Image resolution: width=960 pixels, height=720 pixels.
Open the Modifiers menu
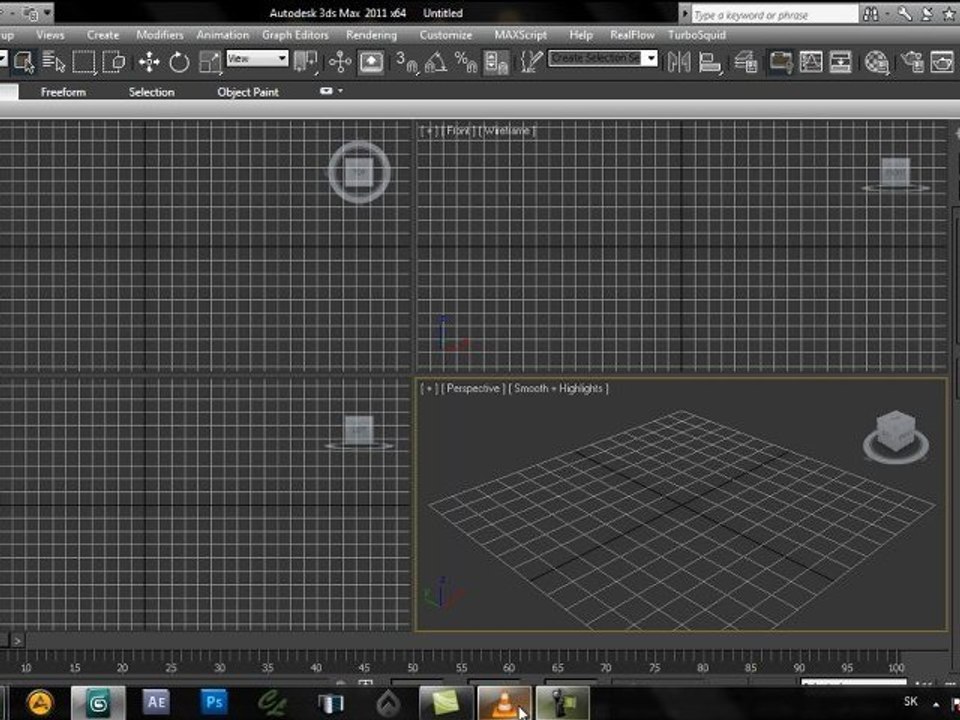coord(160,35)
